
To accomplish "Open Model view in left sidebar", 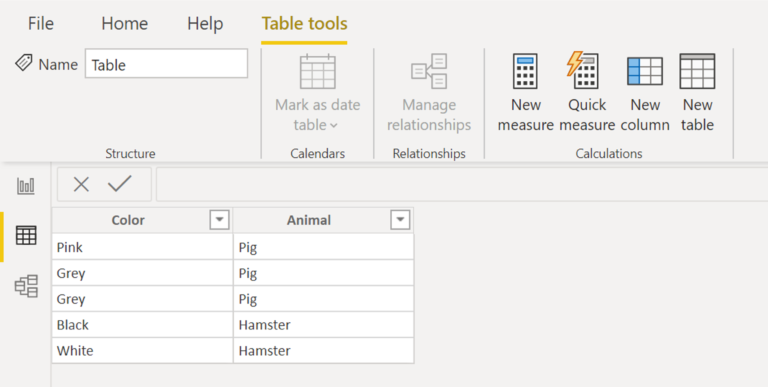I will 26,287.
